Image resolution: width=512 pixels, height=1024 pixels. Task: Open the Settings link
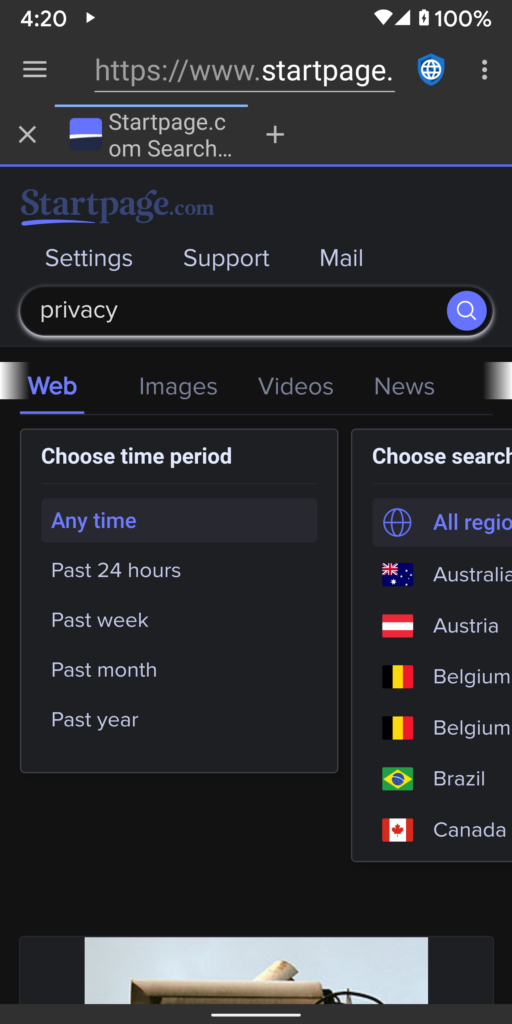(x=89, y=258)
